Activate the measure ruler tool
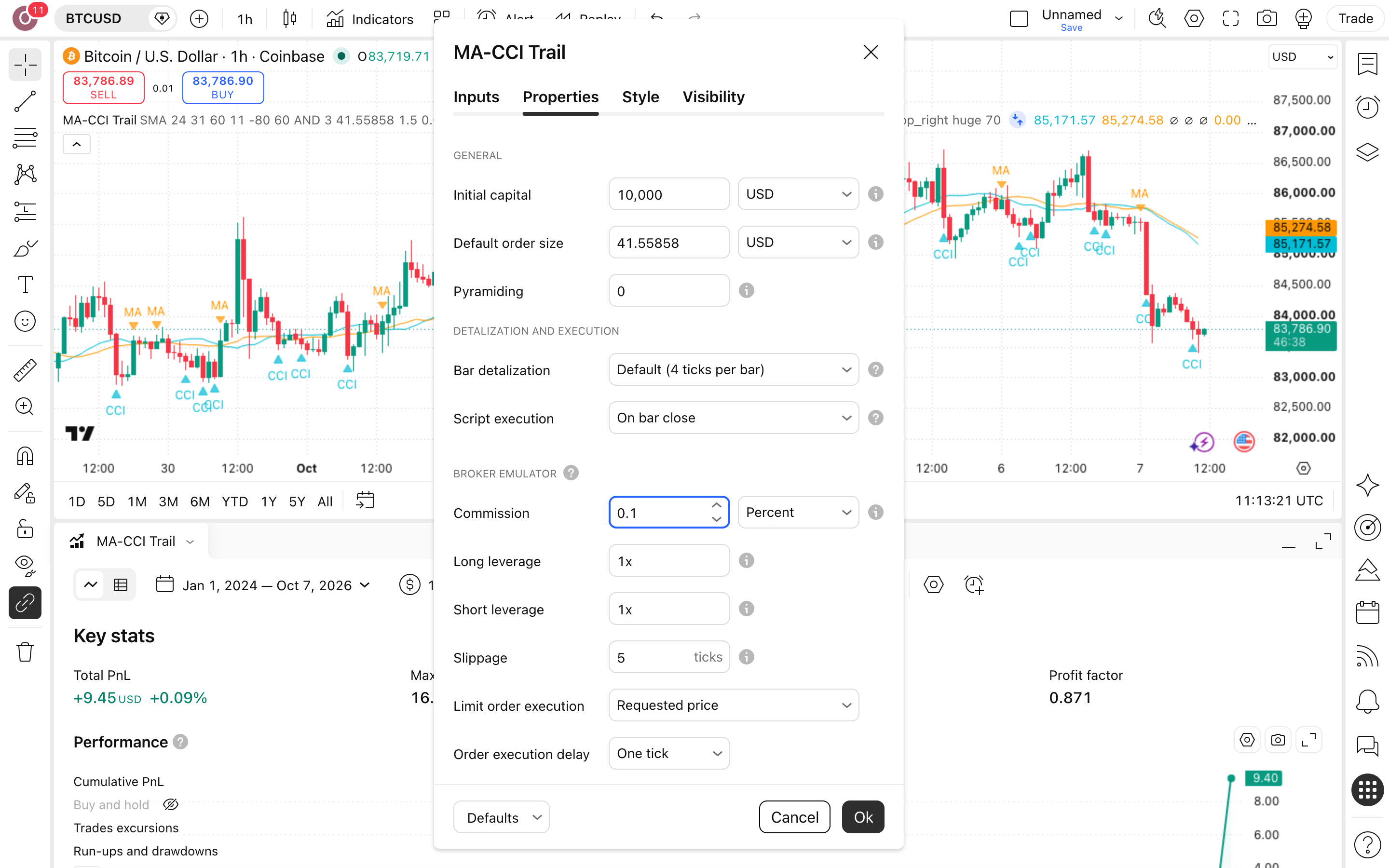Viewport: 1389px width, 868px height. pos(25,370)
